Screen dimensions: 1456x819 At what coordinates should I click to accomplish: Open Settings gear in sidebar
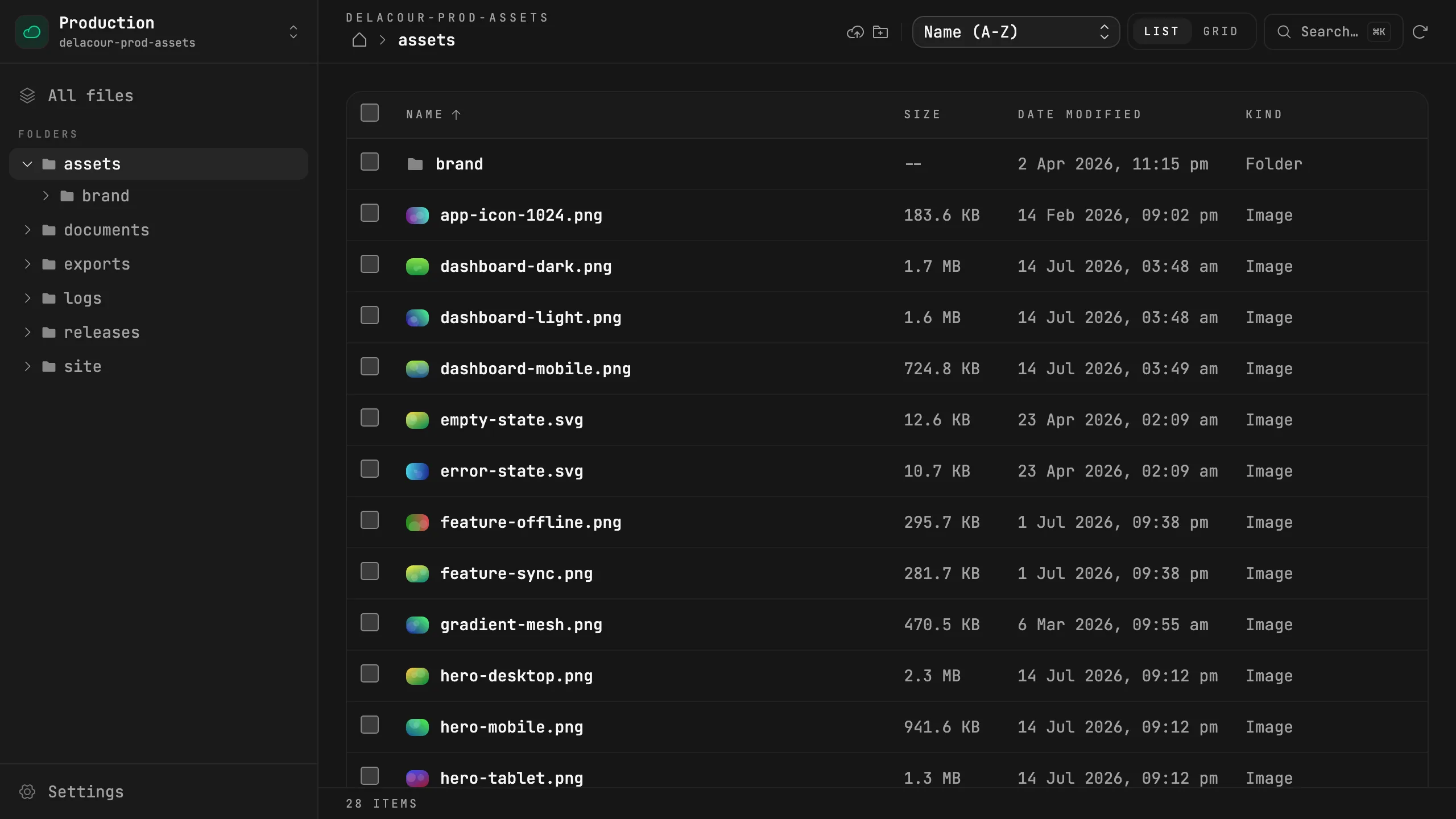[x=27, y=792]
